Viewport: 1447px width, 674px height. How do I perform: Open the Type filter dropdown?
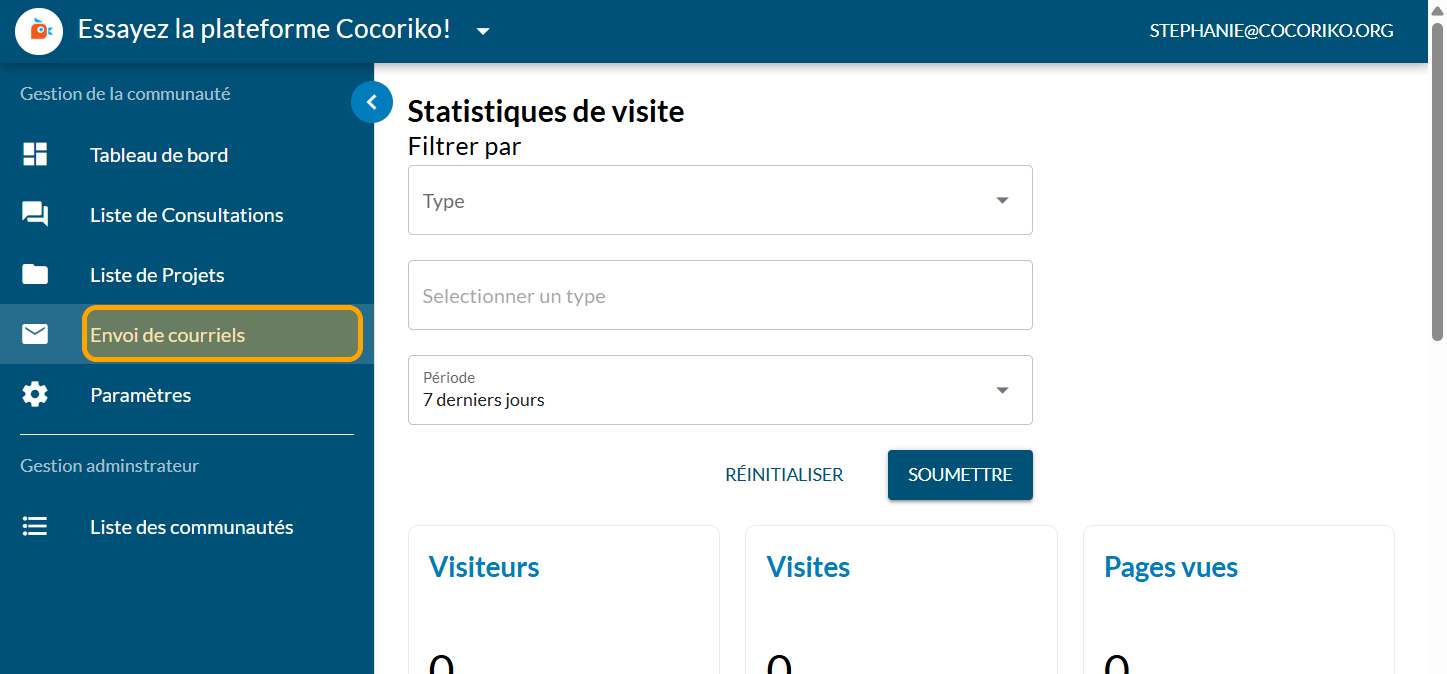coord(720,201)
